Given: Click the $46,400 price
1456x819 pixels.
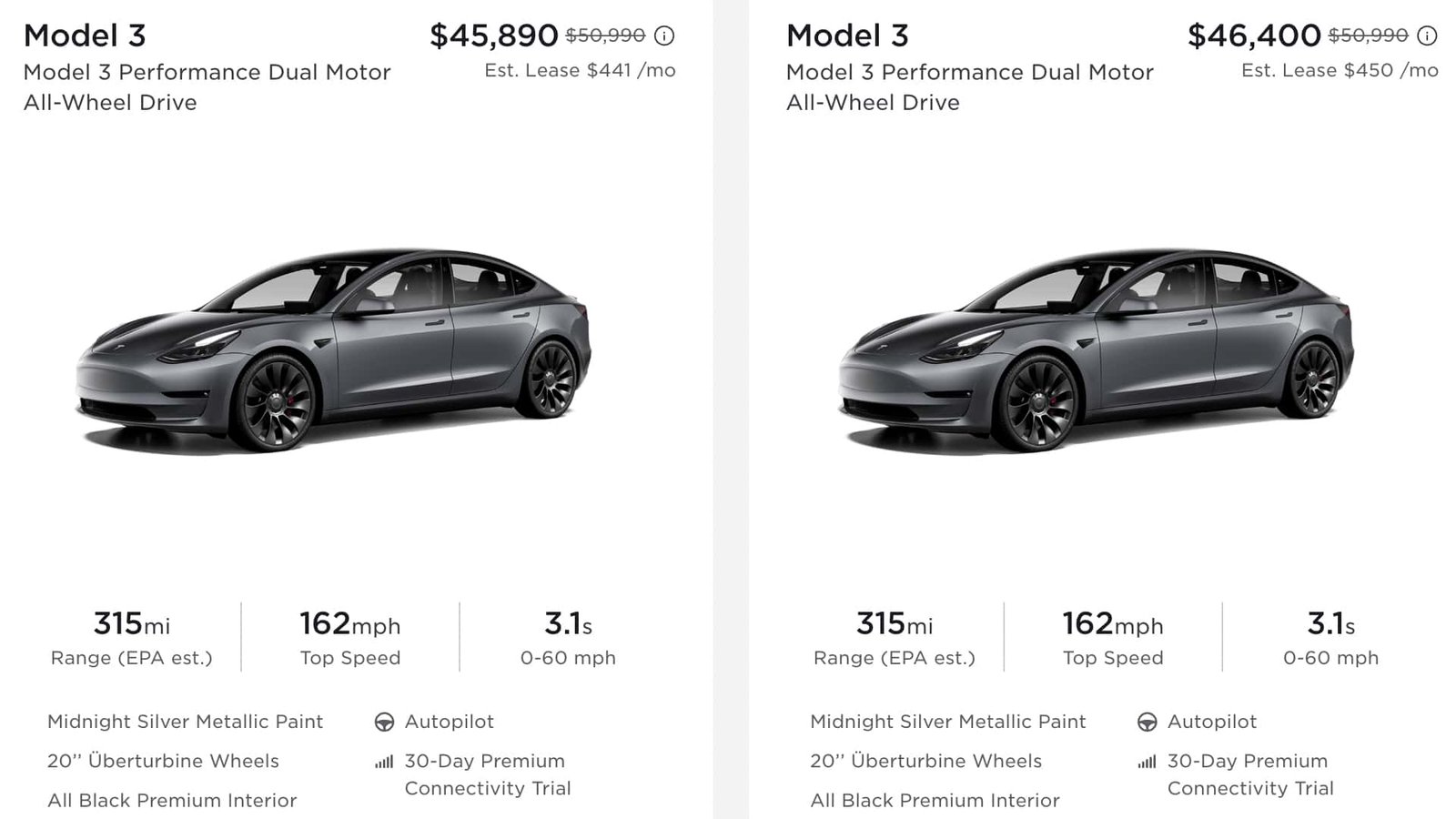Looking at the screenshot, I should pos(1254,35).
